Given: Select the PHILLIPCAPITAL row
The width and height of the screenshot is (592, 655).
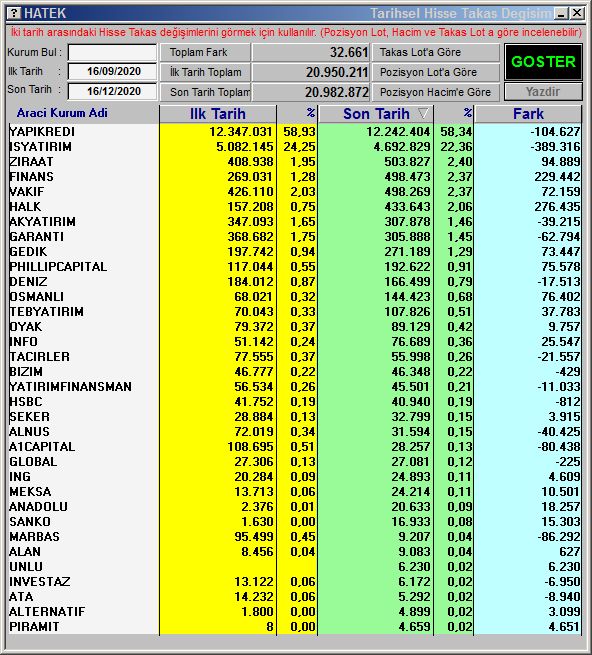Looking at the screenshot, I should pos(295,267).
